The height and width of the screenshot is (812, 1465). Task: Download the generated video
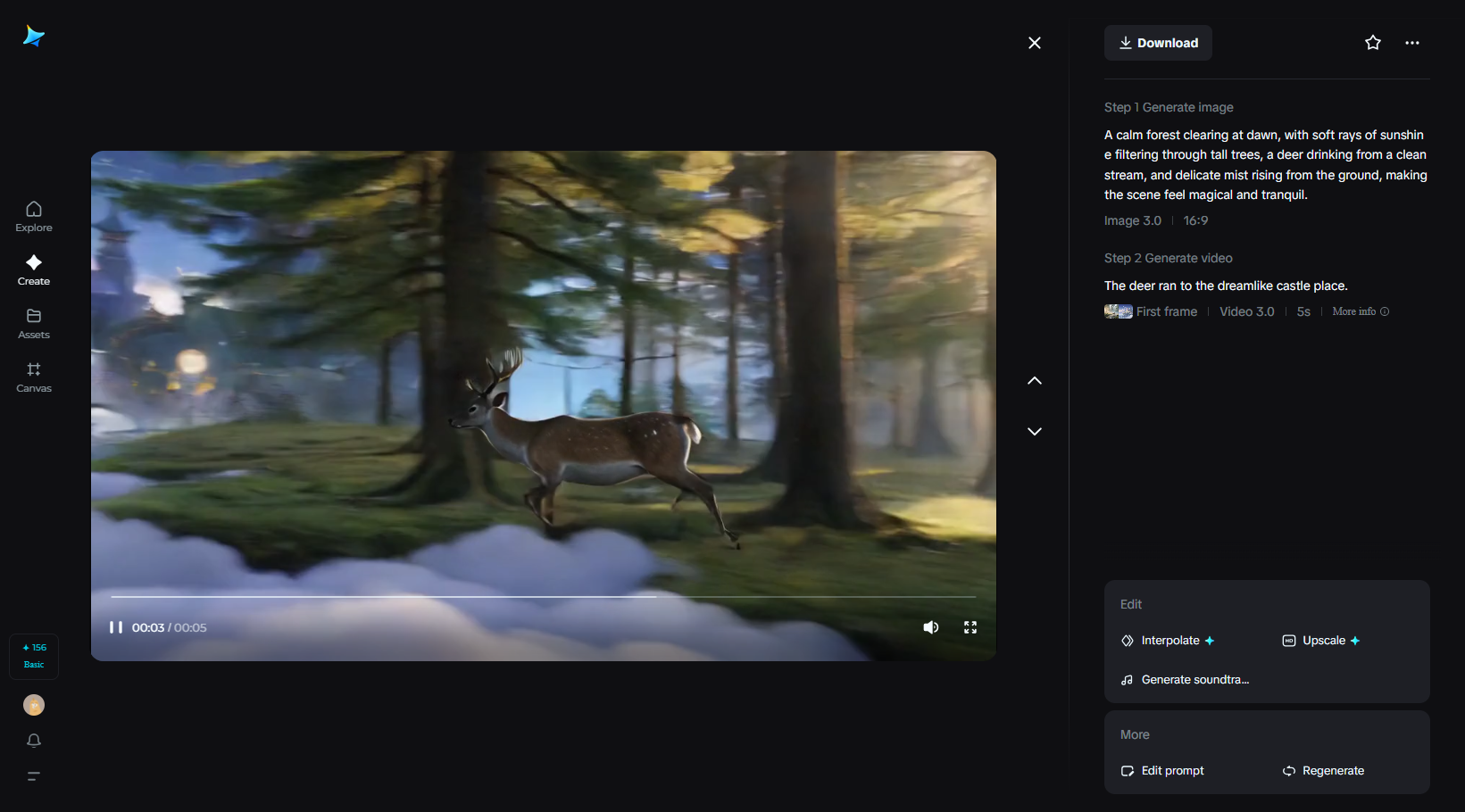pos(1158,43)
